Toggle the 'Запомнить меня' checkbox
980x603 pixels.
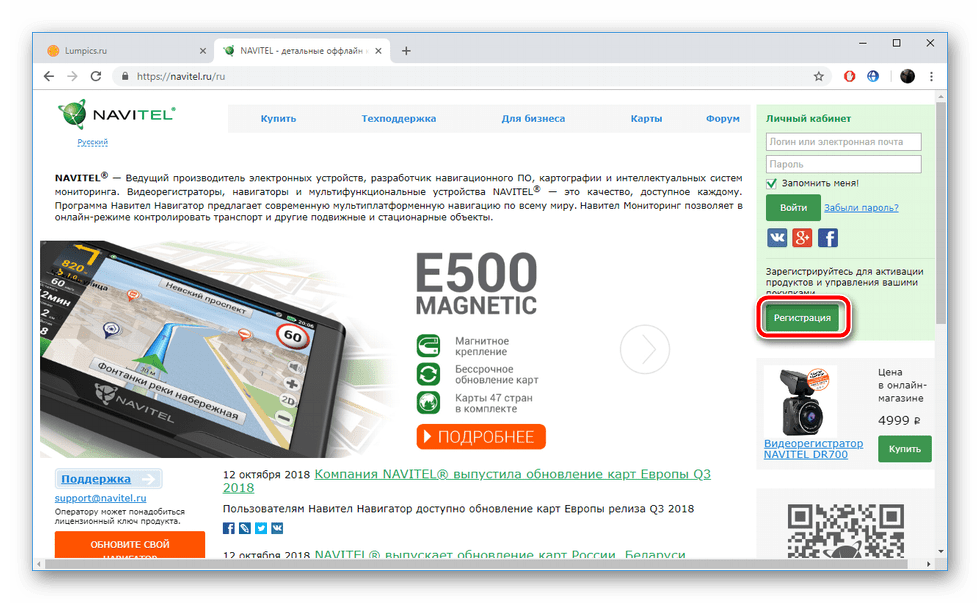[771, 183]
